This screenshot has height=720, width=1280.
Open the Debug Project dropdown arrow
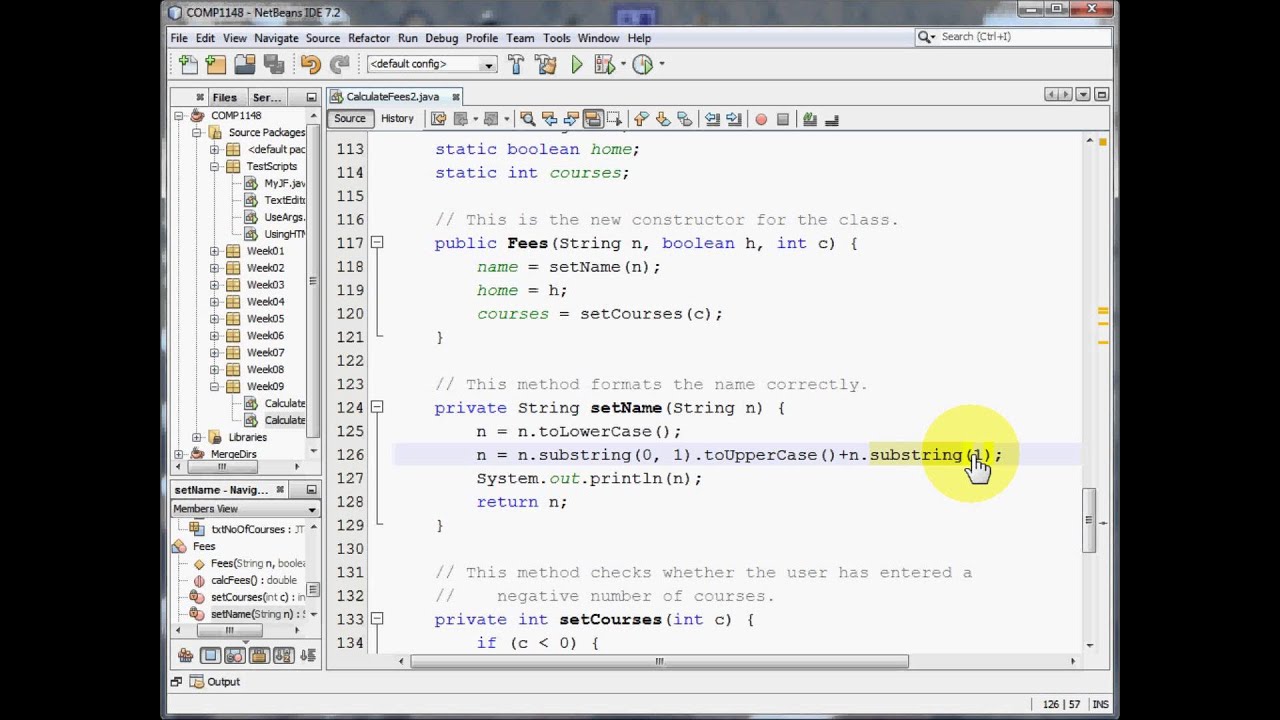point(621,65)
